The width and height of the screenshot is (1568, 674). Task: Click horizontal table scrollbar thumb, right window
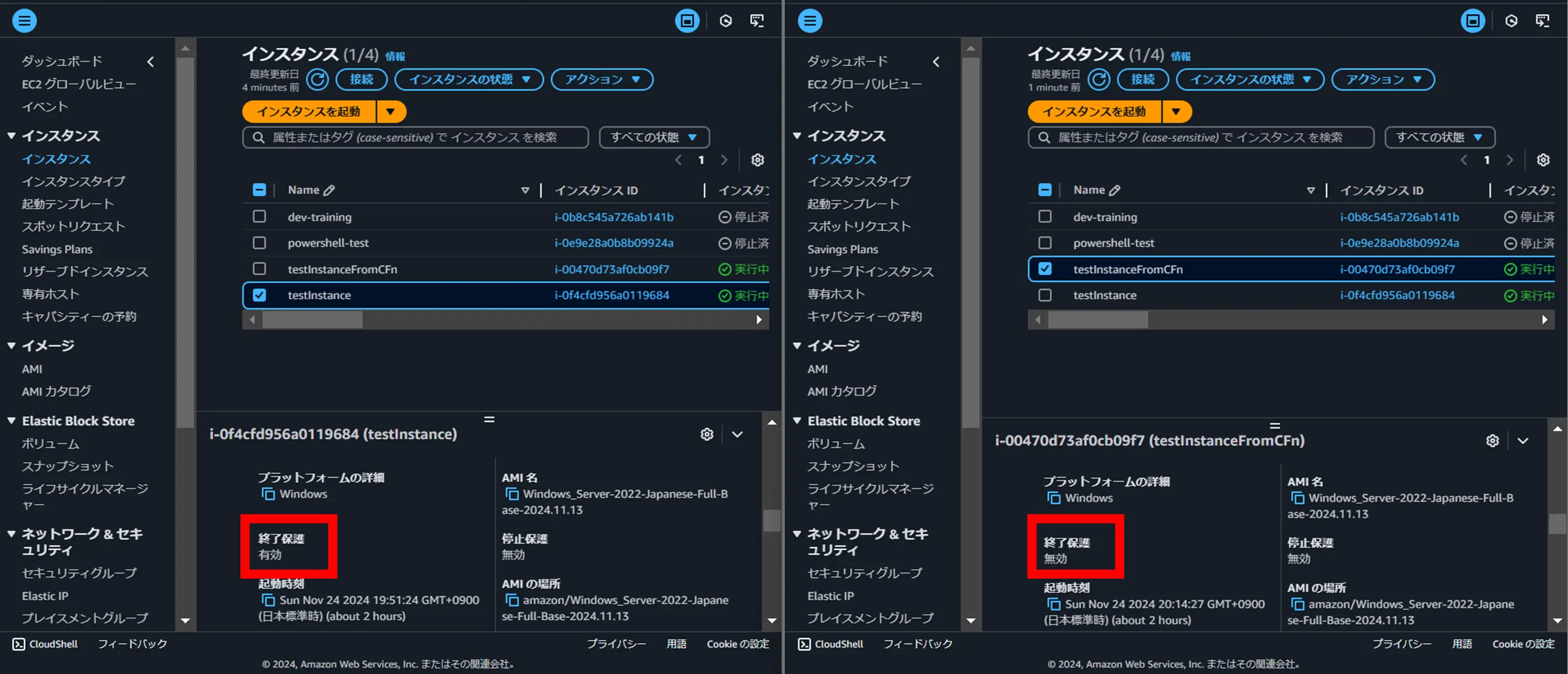[x=1098, y=320]
